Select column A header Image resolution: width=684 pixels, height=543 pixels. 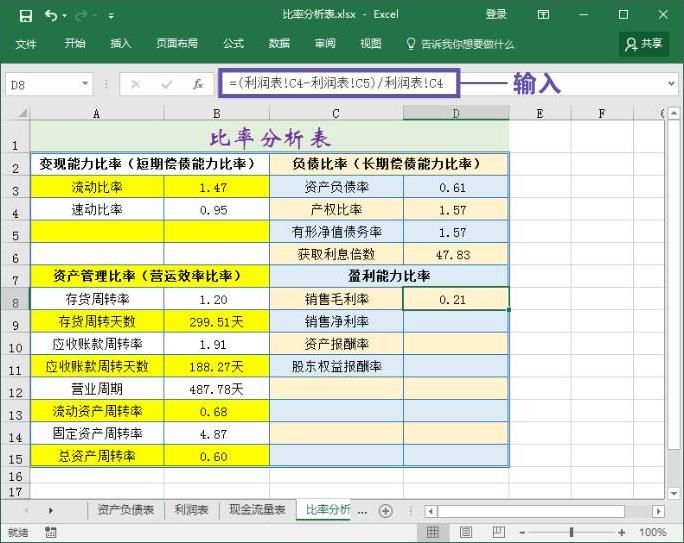tap(96, 113)
